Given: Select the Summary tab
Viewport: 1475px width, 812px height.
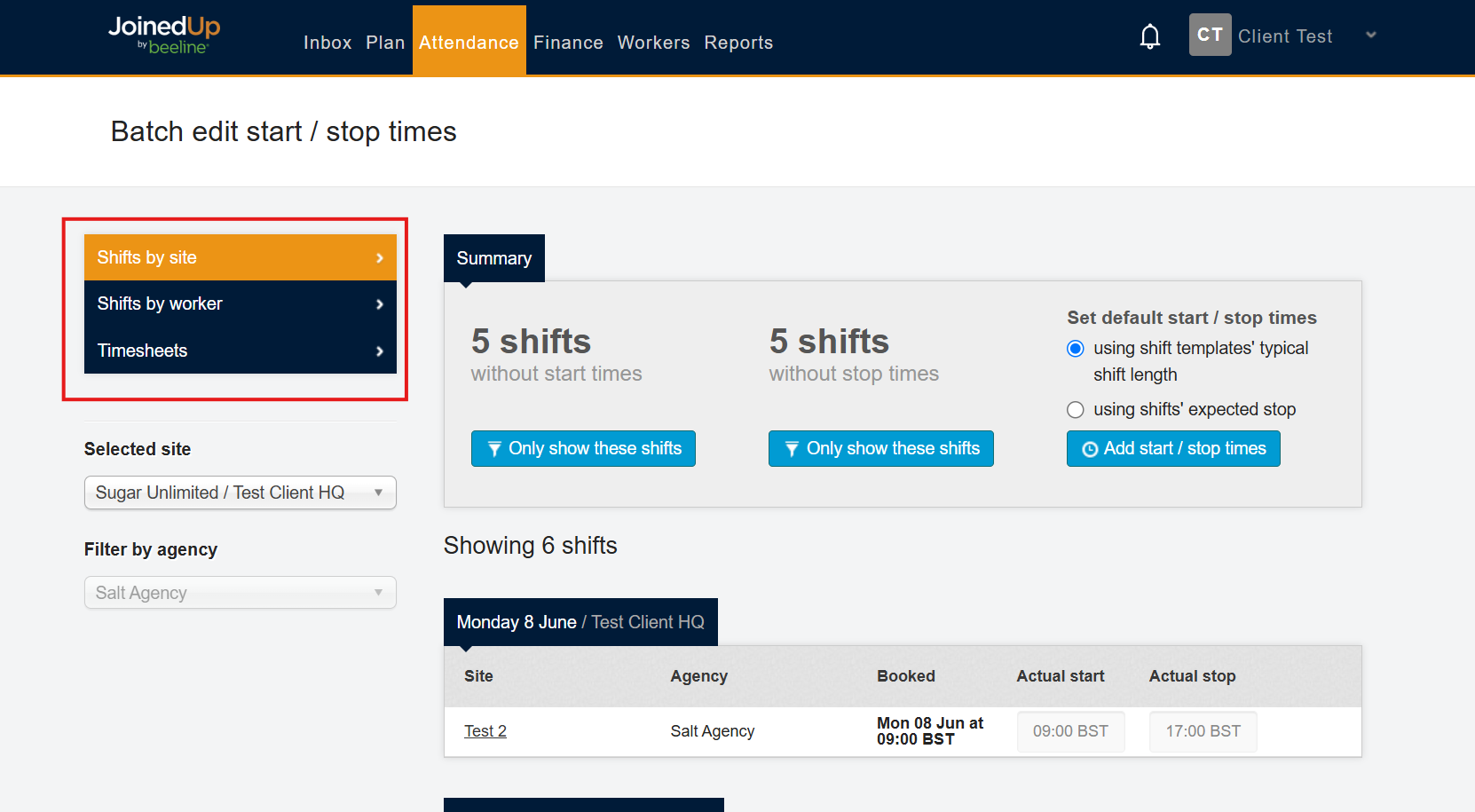Looking at the screenshot, I should pos(494,258).
